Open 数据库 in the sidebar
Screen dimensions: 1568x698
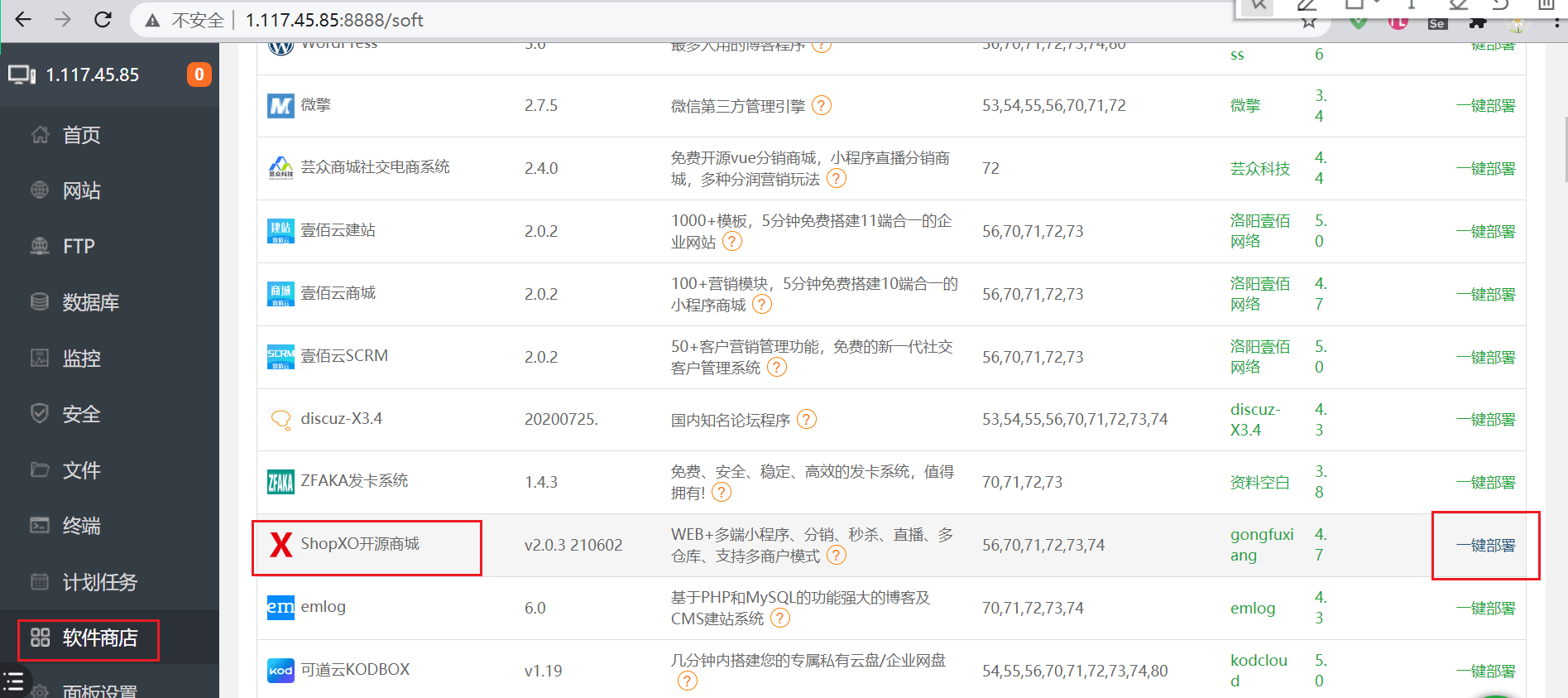(109, 302)
